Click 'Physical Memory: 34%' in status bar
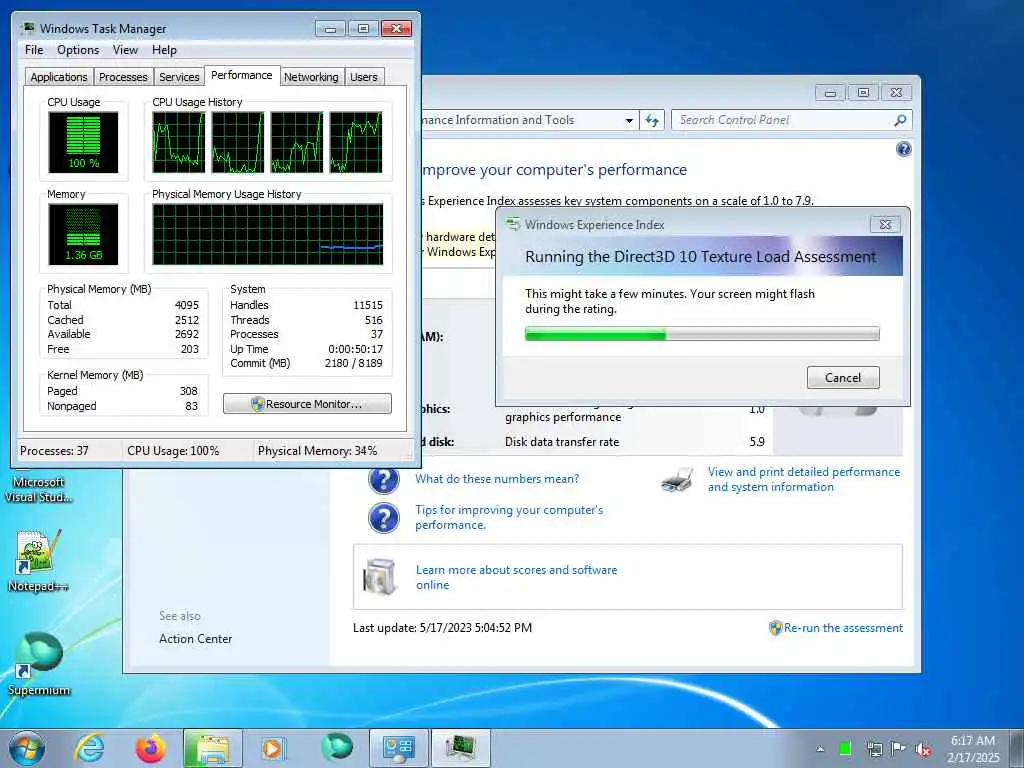Image resolution: width=1024 pixels, height=768 pixels. (x=317, y=451)
